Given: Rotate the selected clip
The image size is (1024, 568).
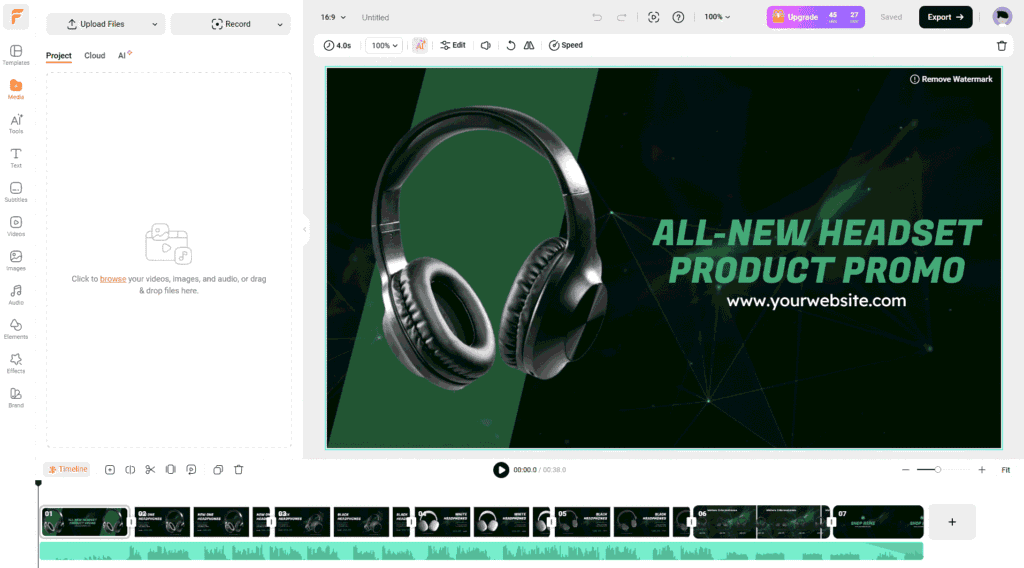Looking at the screenshot, I should pos(511,45).
